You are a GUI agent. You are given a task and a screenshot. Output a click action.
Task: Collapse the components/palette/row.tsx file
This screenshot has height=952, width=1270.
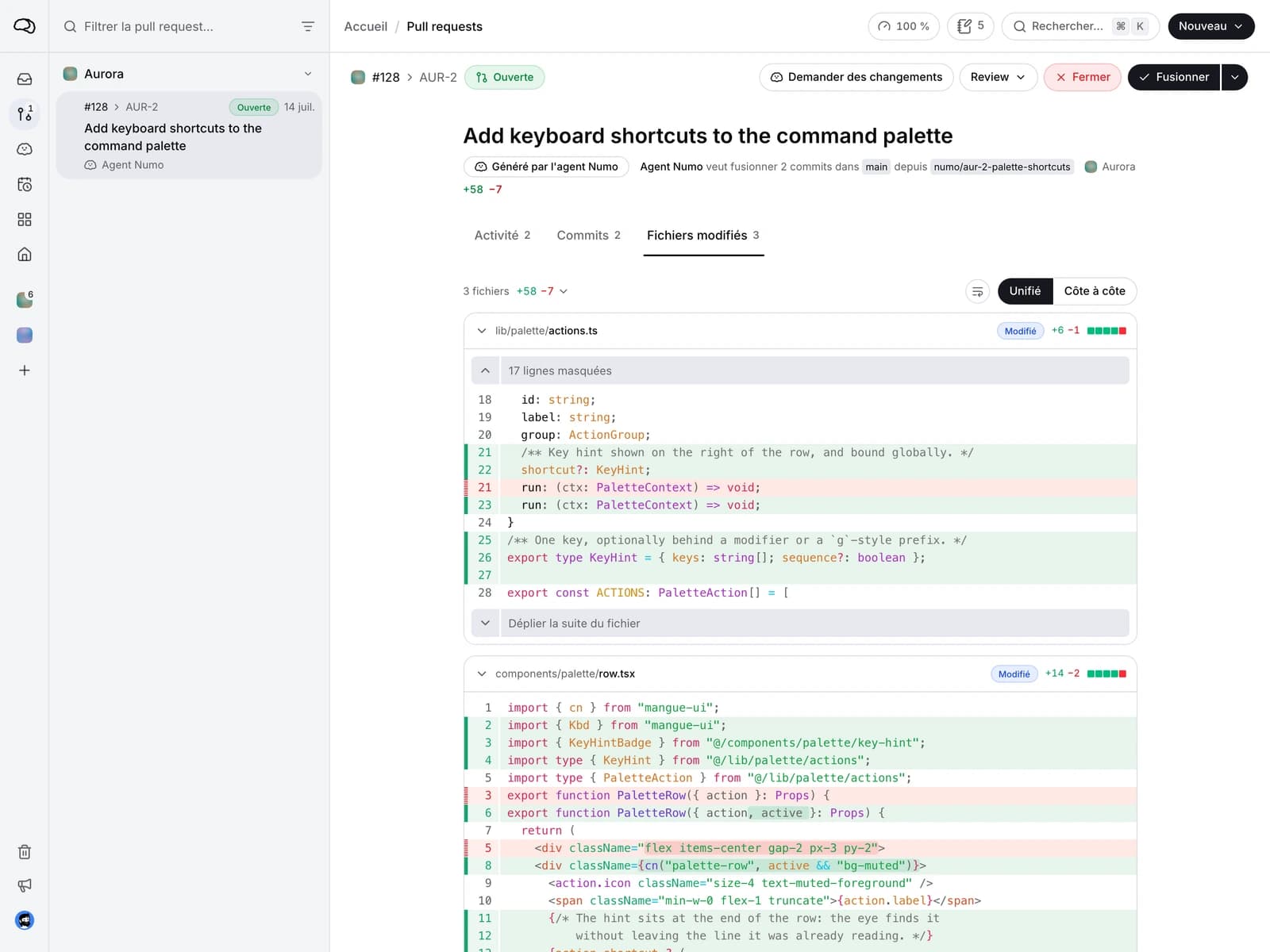tap(482, 674)
